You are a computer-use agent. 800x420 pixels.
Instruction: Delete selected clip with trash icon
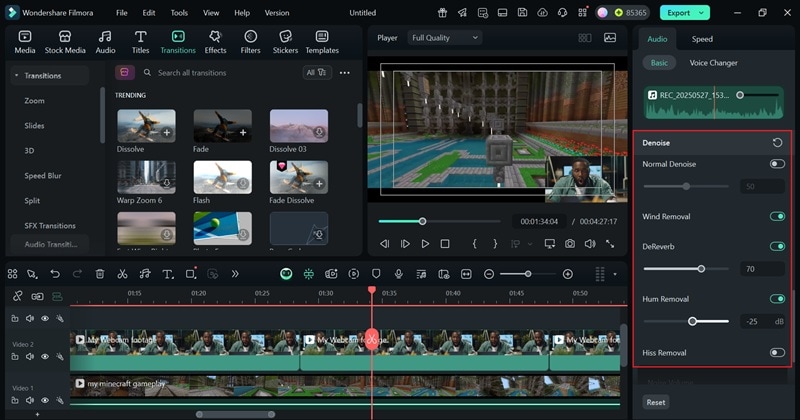pyautogui.click(x=100, y=274)
